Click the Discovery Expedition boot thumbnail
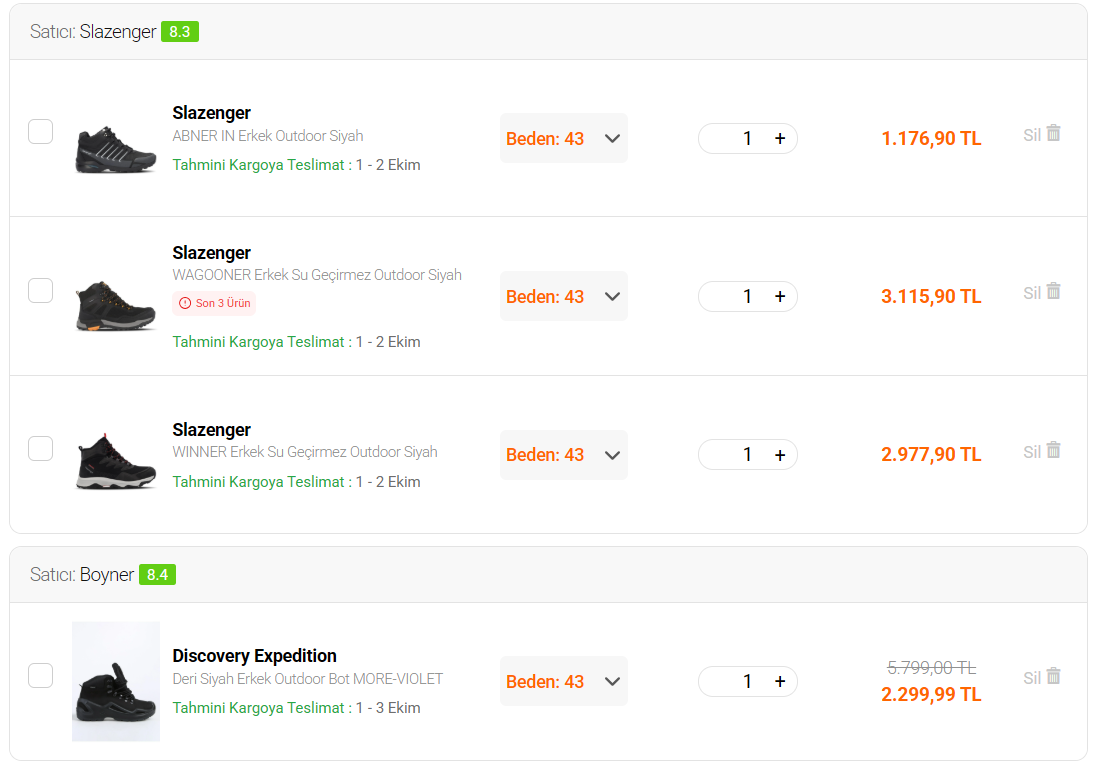The height and width of the screenshot is (773, 1098). [x=116, y=681]
